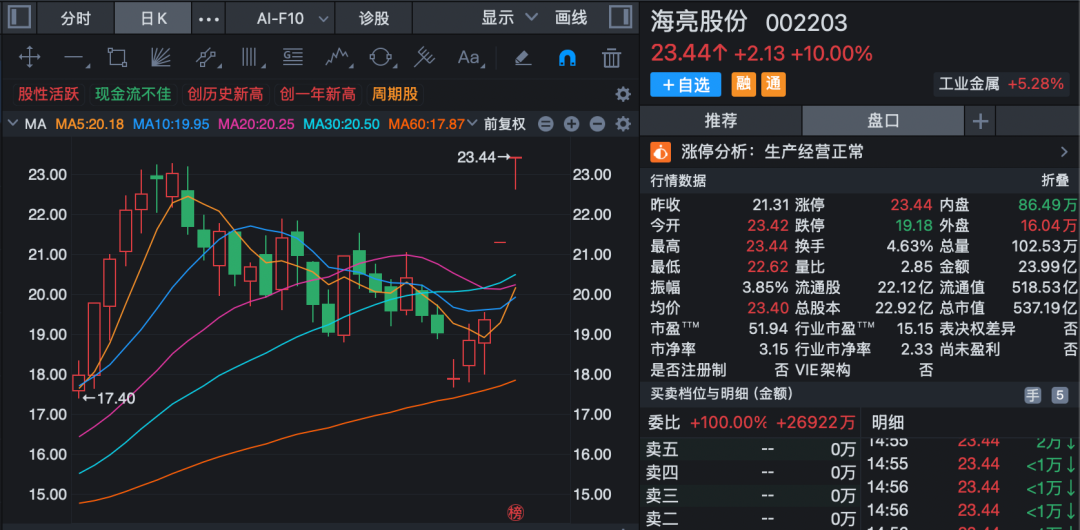
Task: Collapse market data with 折叠
Action: pyautogui.click(x=1055, y=181)
